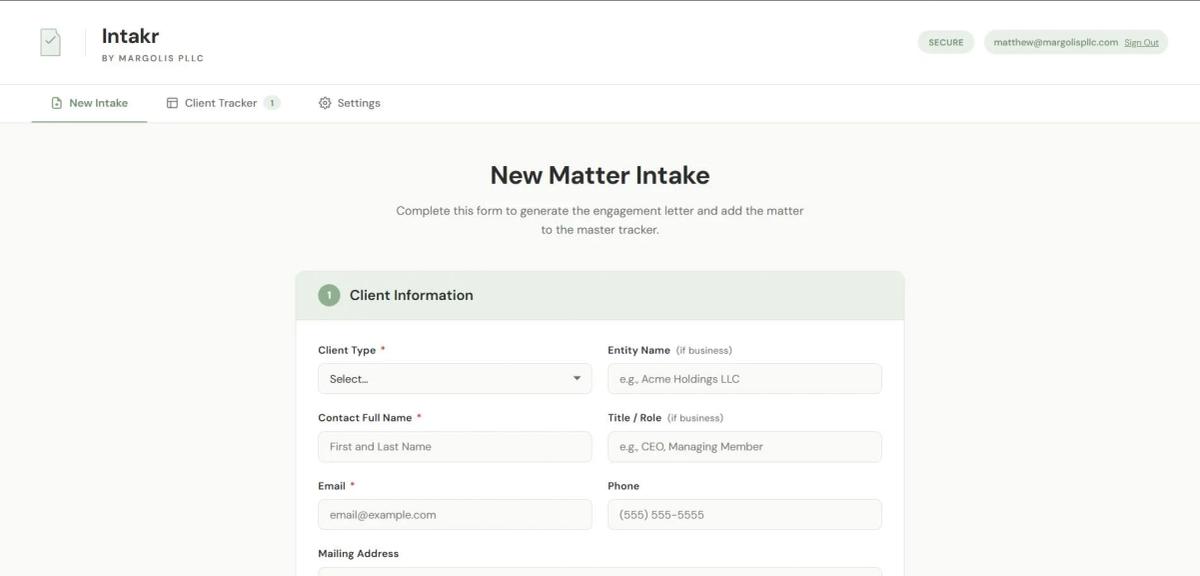1200x576 pixels.
Task: Click the Intakr app title
Action: [130, 37]
